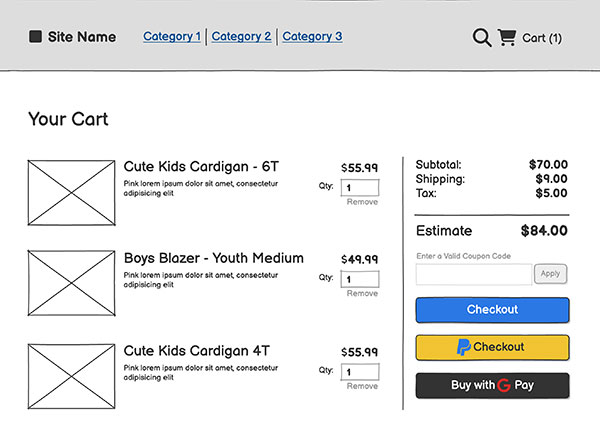
Task: Go to Category 2 page
Action: click(x=241, y=37)
